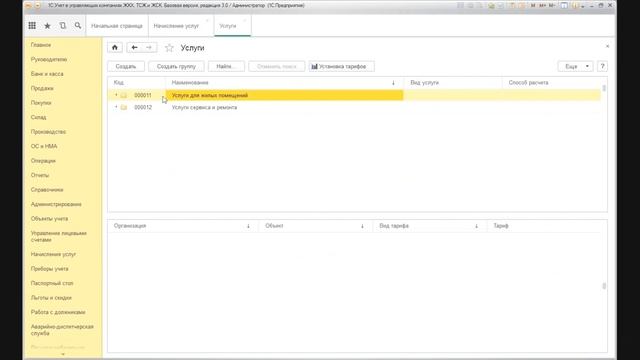Click the tariff table vertical scrollbar
The width and height of the screenshot is (640, 360).
pos(604,286)
